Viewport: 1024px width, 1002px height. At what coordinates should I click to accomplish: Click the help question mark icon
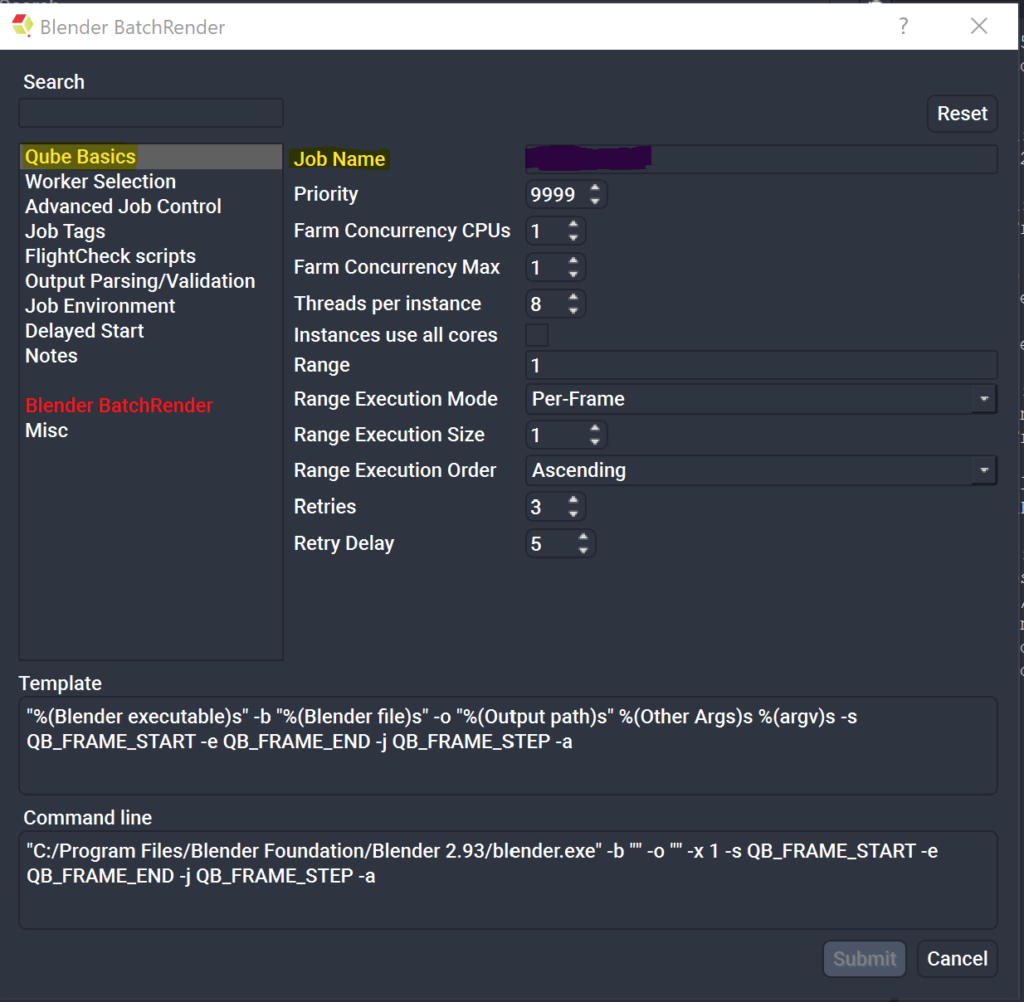click(x=903, y=26)
